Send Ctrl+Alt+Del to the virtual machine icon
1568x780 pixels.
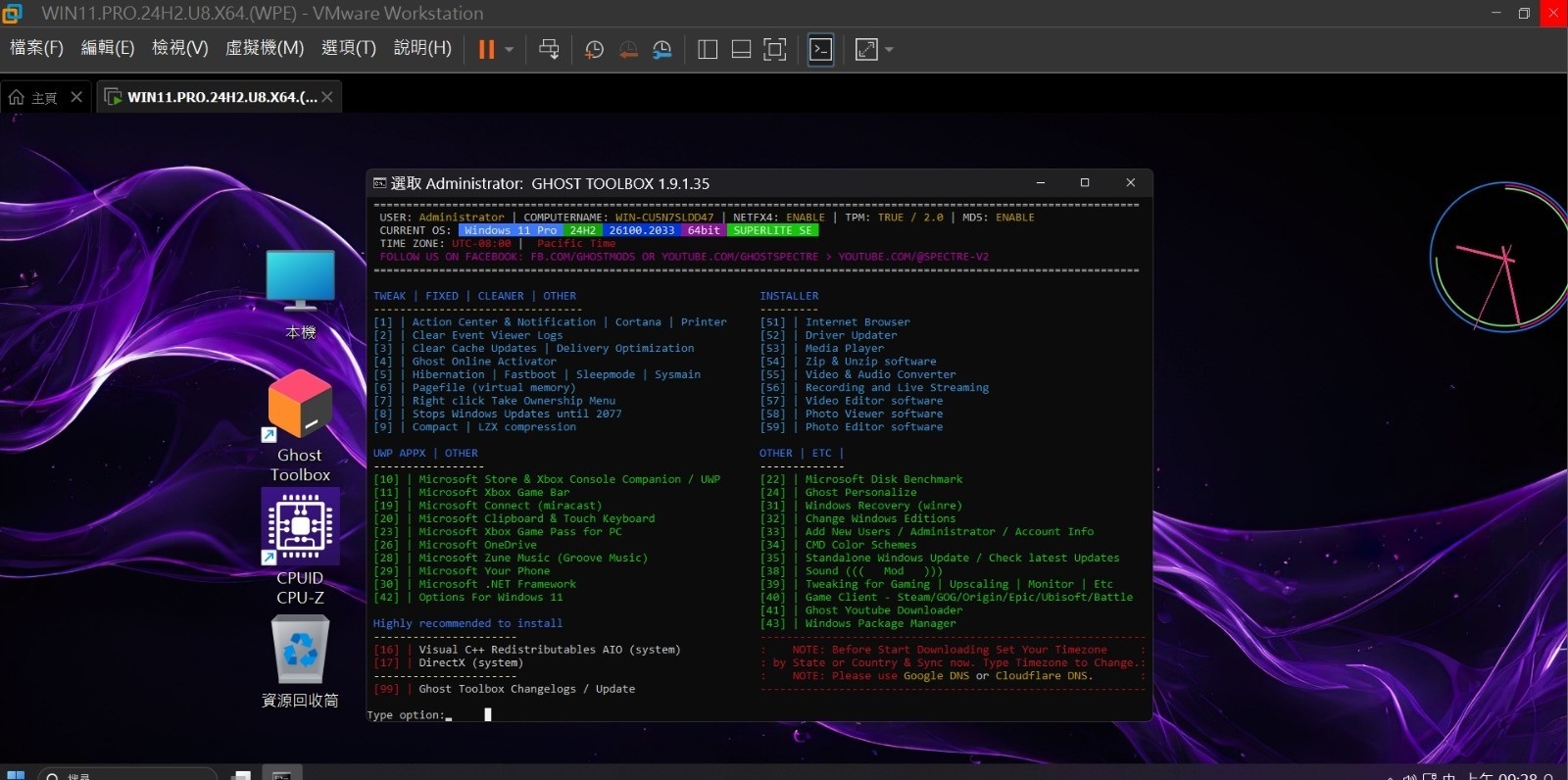(x=549, y=49)
